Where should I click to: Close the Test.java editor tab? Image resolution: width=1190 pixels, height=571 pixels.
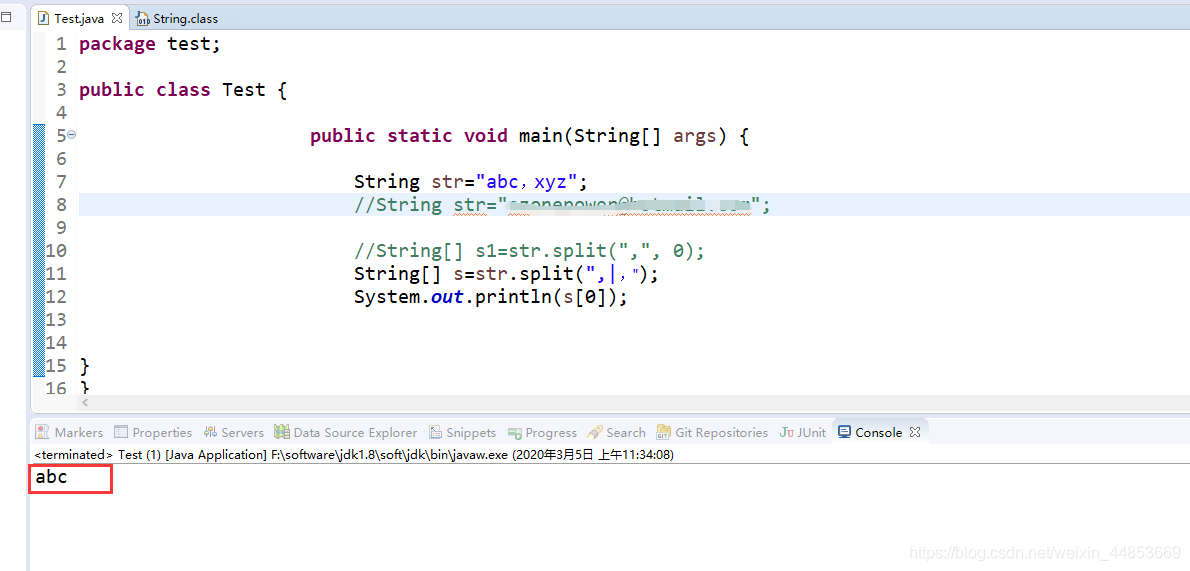[x=118, y=18]
